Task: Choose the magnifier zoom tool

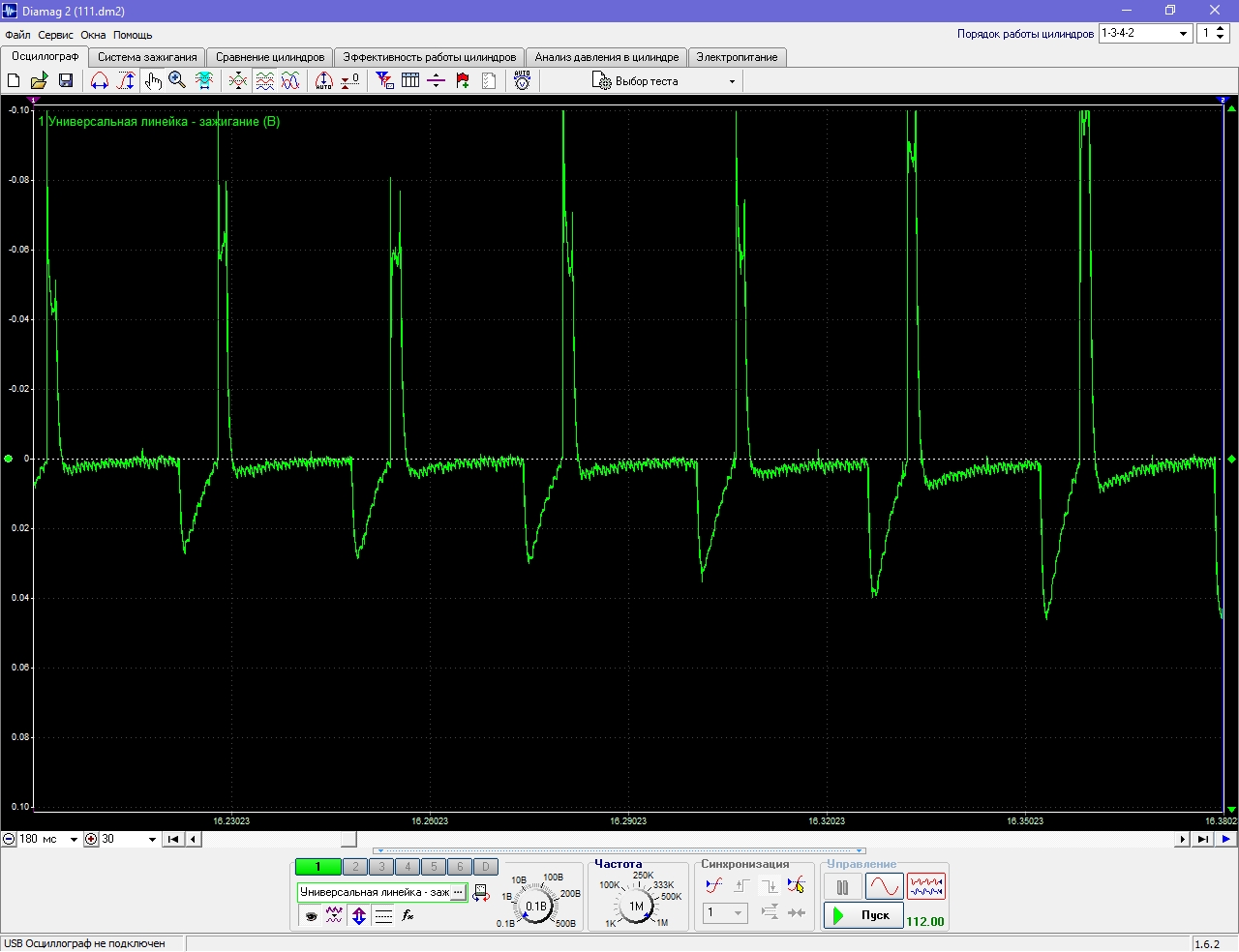Action: click(x=177, y=80)
